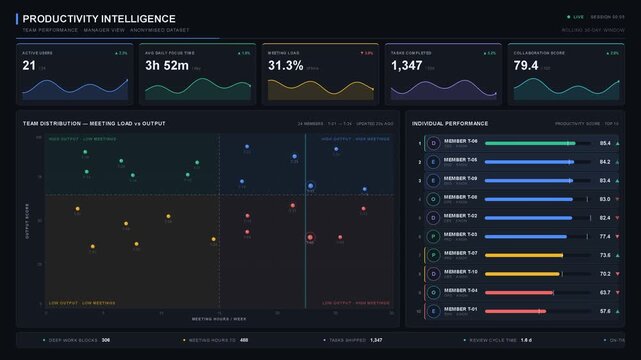Open the Meeting Load 31.3% card
Viewport: 641px width, 360px height.
coord(320,74)
